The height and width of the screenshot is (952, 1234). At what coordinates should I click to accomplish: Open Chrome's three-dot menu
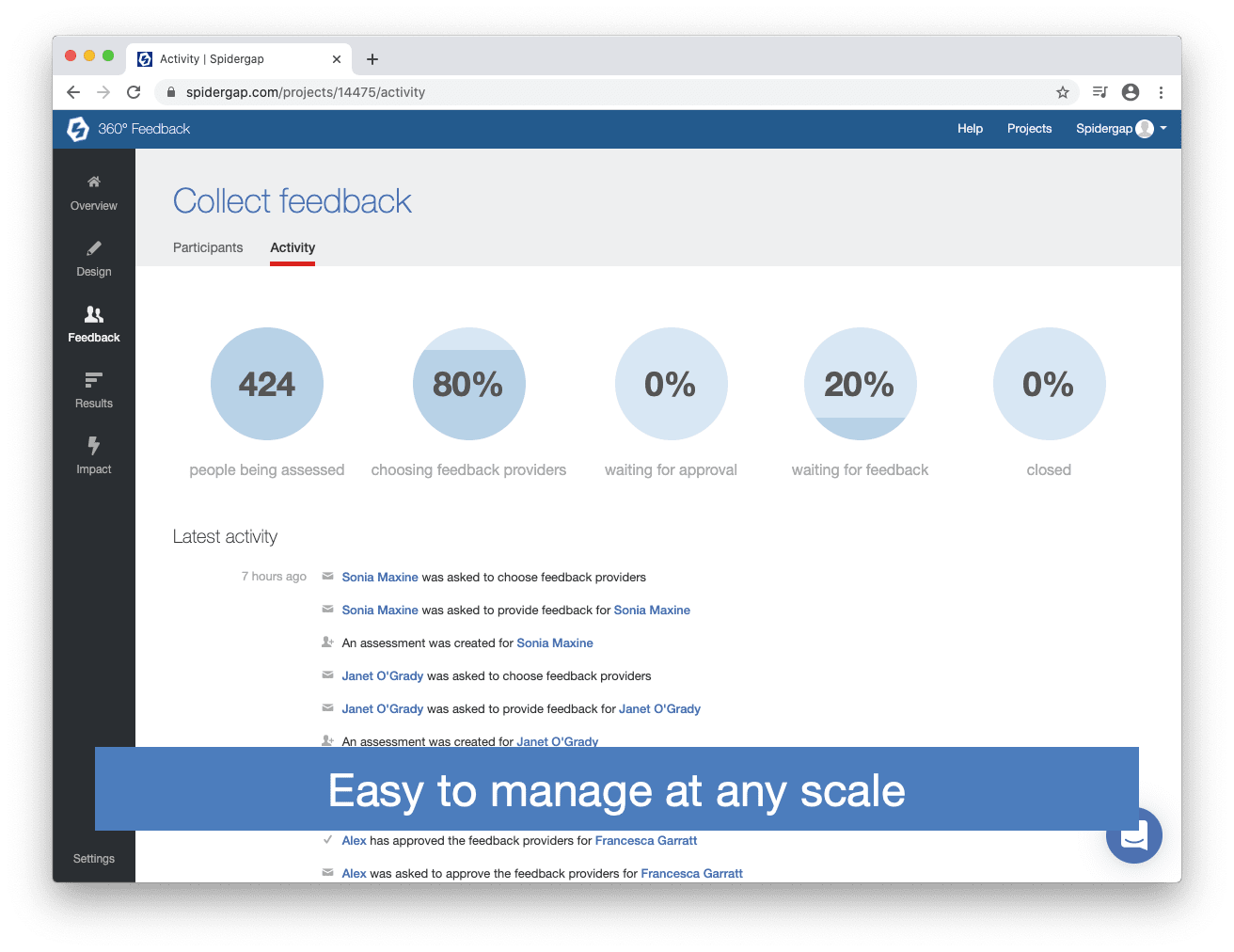[1162, 92]
